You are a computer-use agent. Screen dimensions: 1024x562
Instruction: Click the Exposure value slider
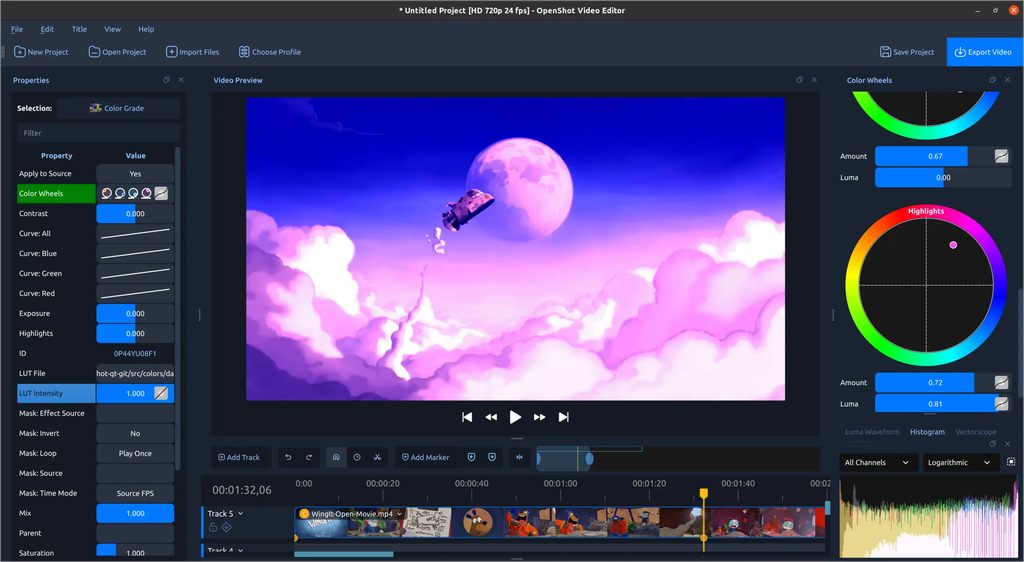[x=135, y=314]
